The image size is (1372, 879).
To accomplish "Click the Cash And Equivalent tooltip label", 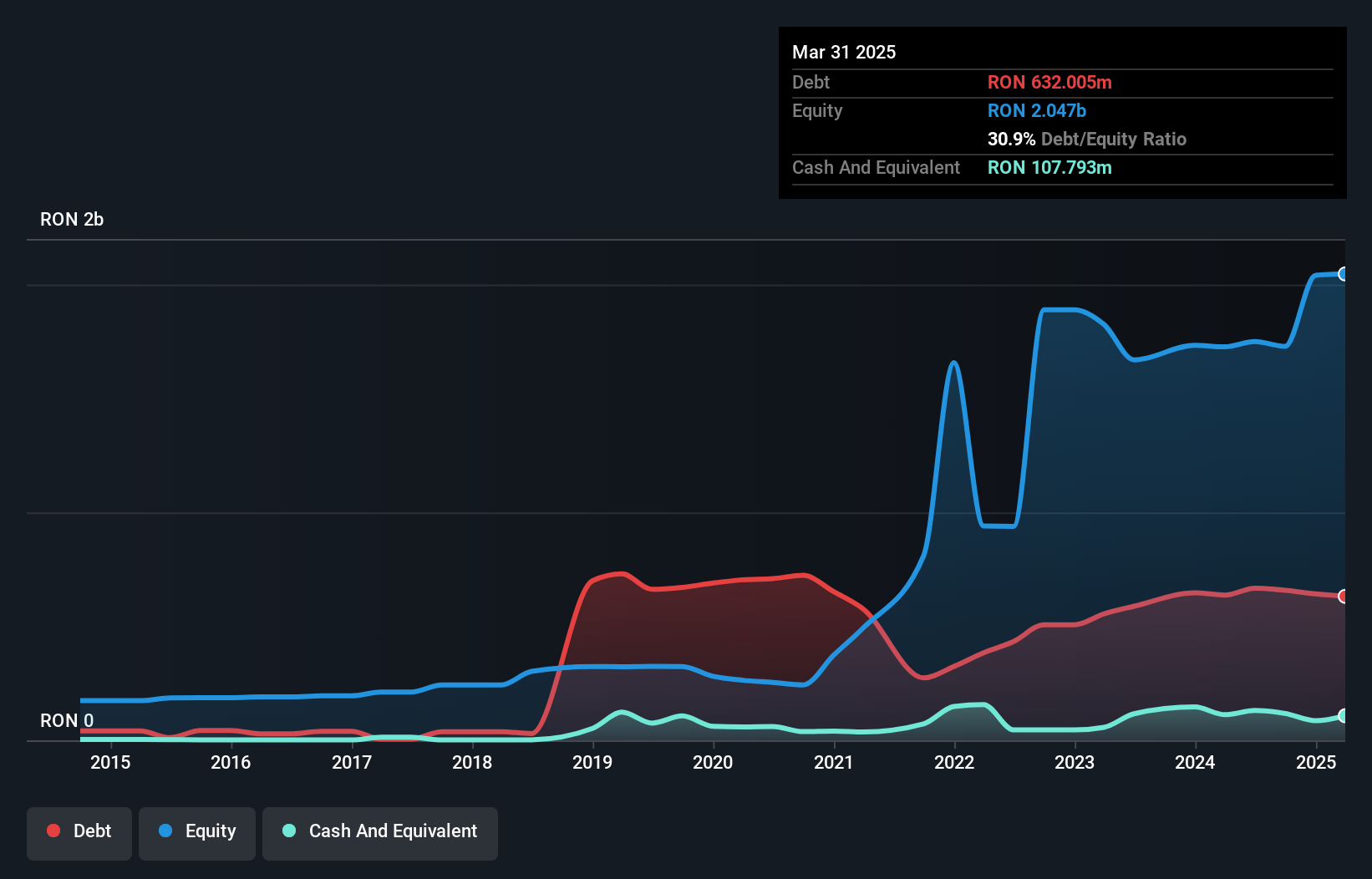I will point(876,168).
